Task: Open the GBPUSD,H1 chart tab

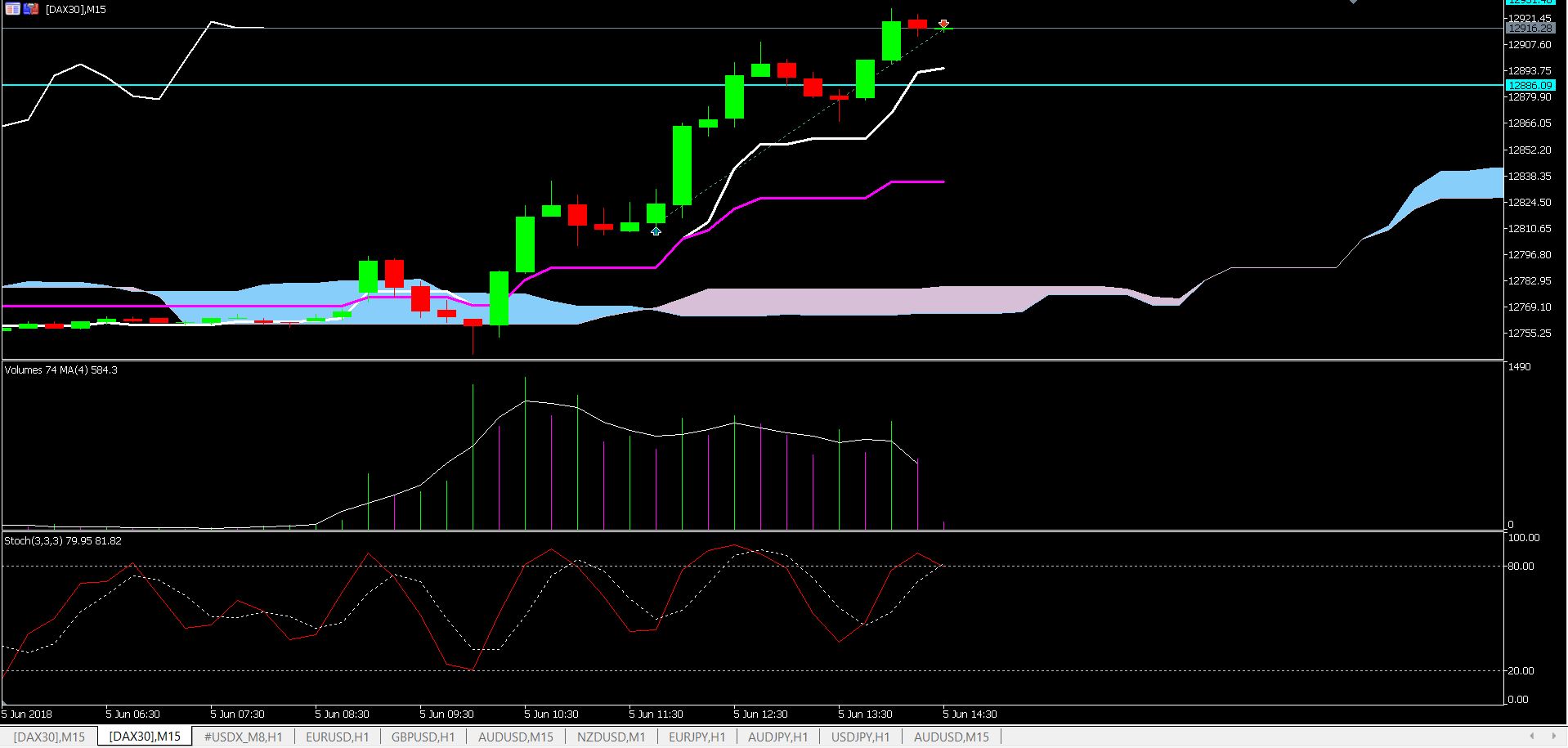Action: click(423, 737)
